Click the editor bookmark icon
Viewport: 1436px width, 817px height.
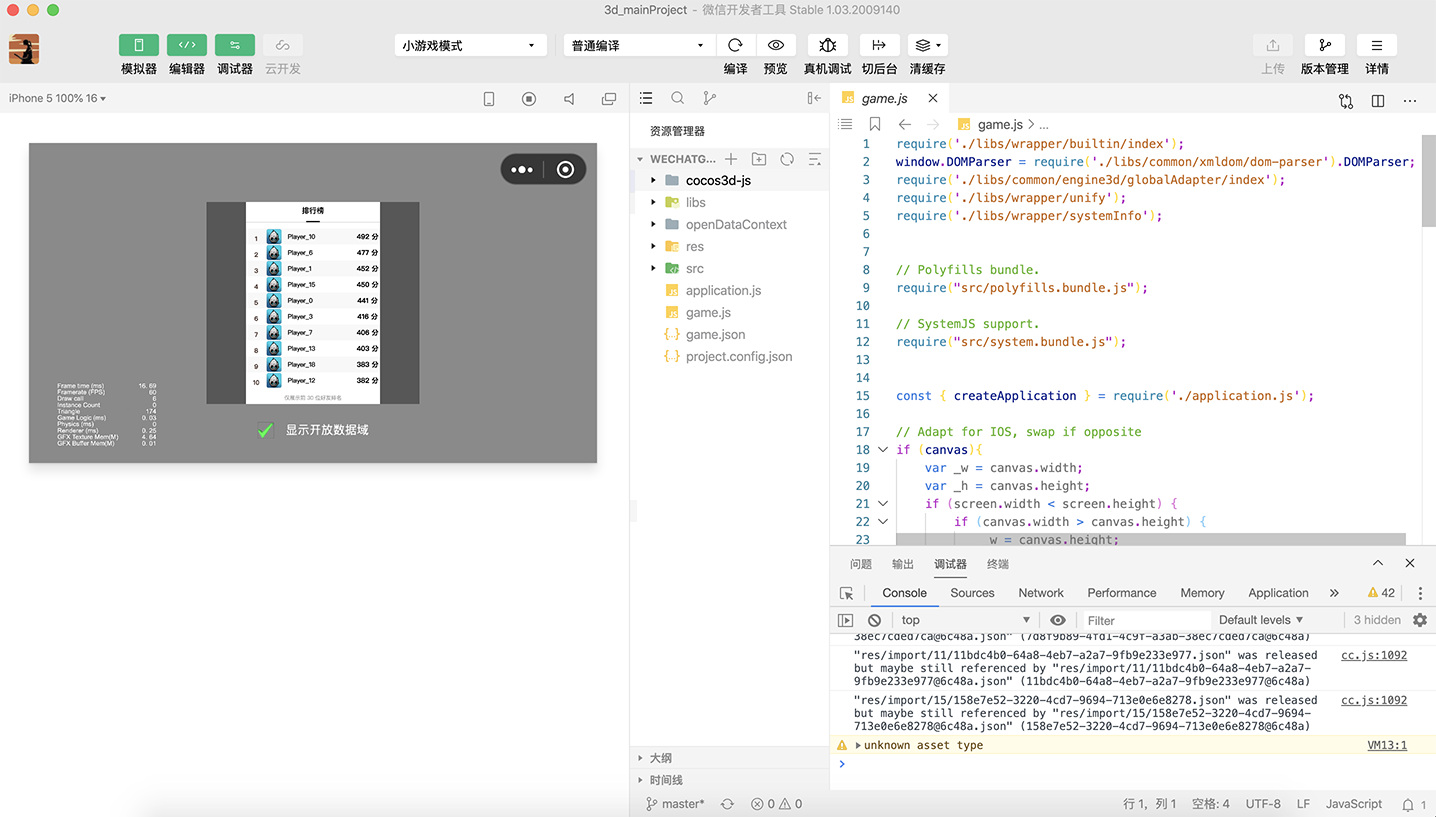coord(875,124)
